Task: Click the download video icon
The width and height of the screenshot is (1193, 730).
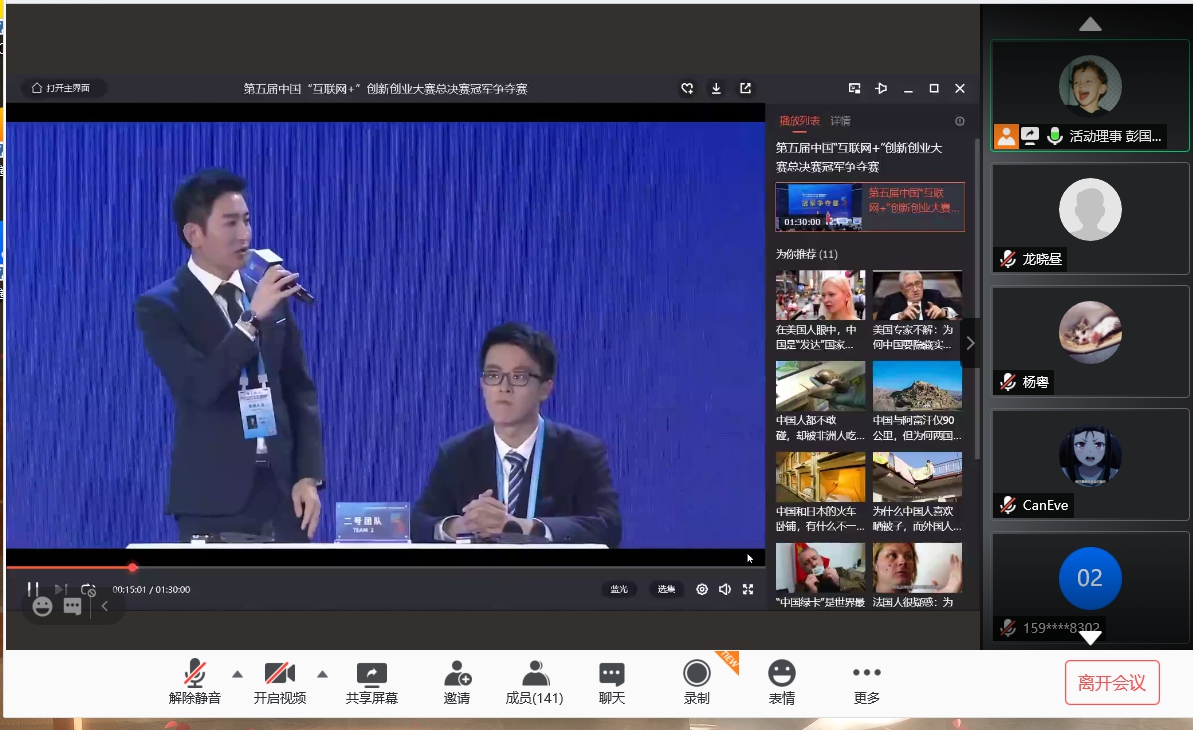Action: 716,89
